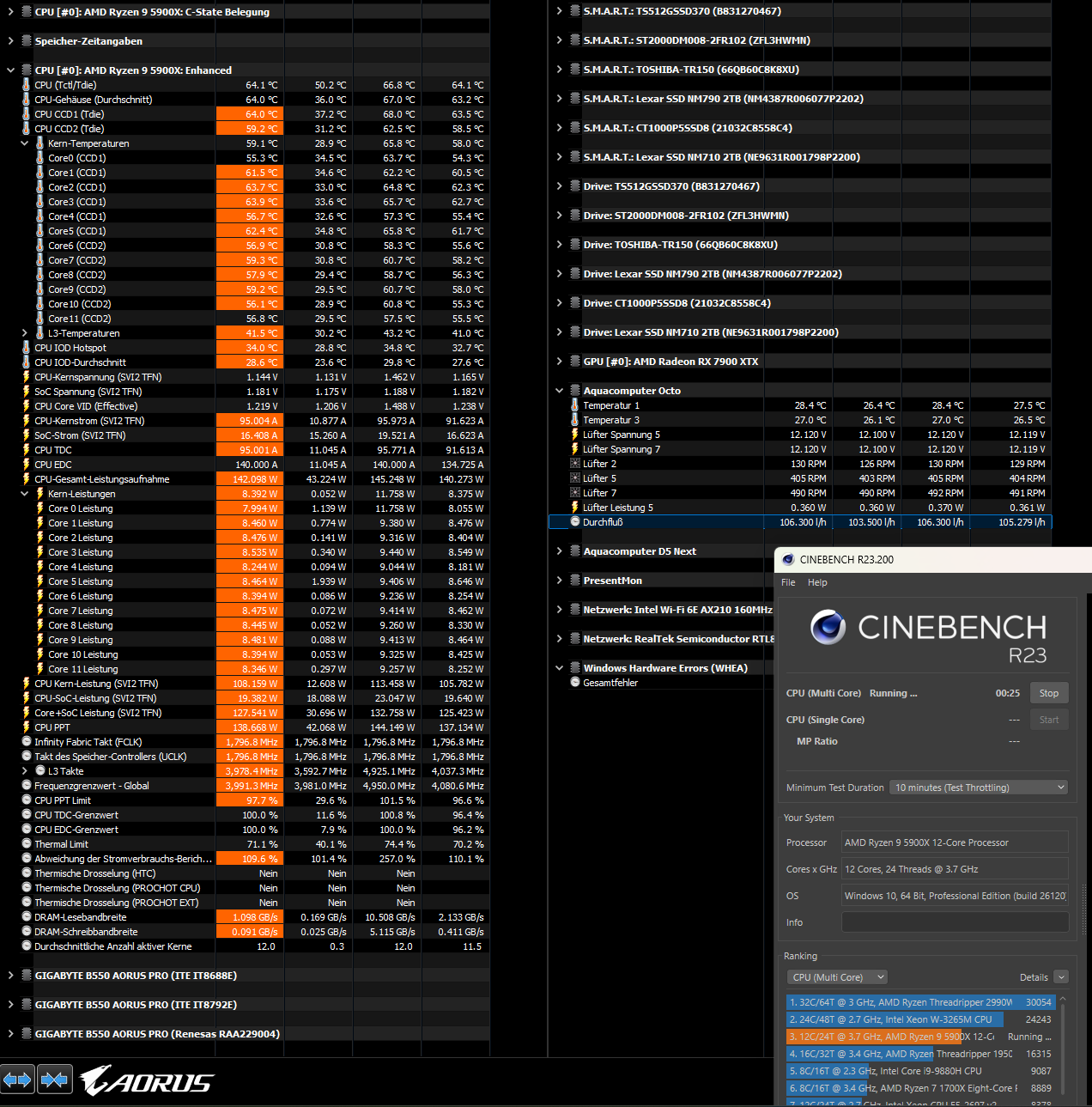
Task: Open the CPU (Multi Core) ranking dropdown
Action: click(x=837, y=976)
